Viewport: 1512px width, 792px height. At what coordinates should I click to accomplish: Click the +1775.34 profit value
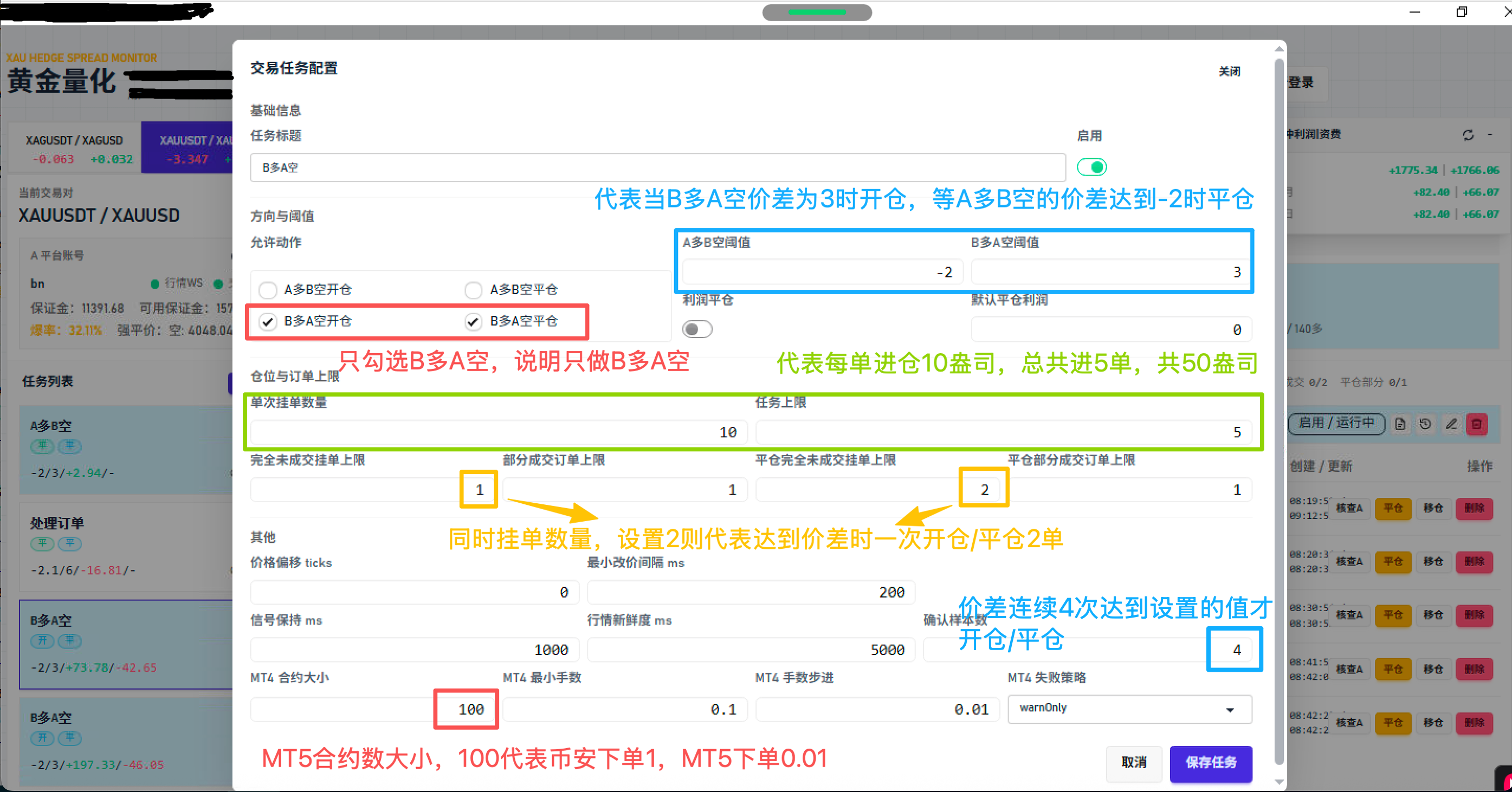[1413, 170]
